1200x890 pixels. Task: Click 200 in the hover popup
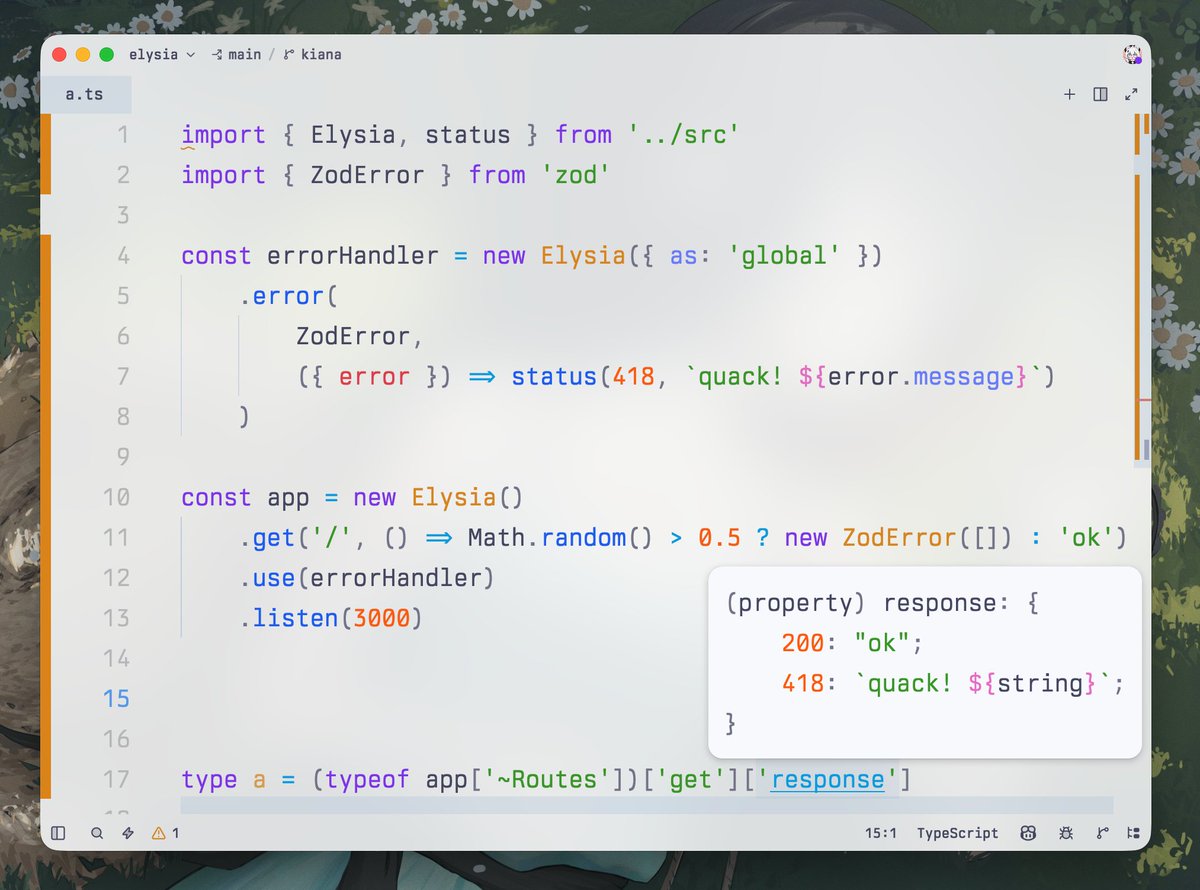803,643
